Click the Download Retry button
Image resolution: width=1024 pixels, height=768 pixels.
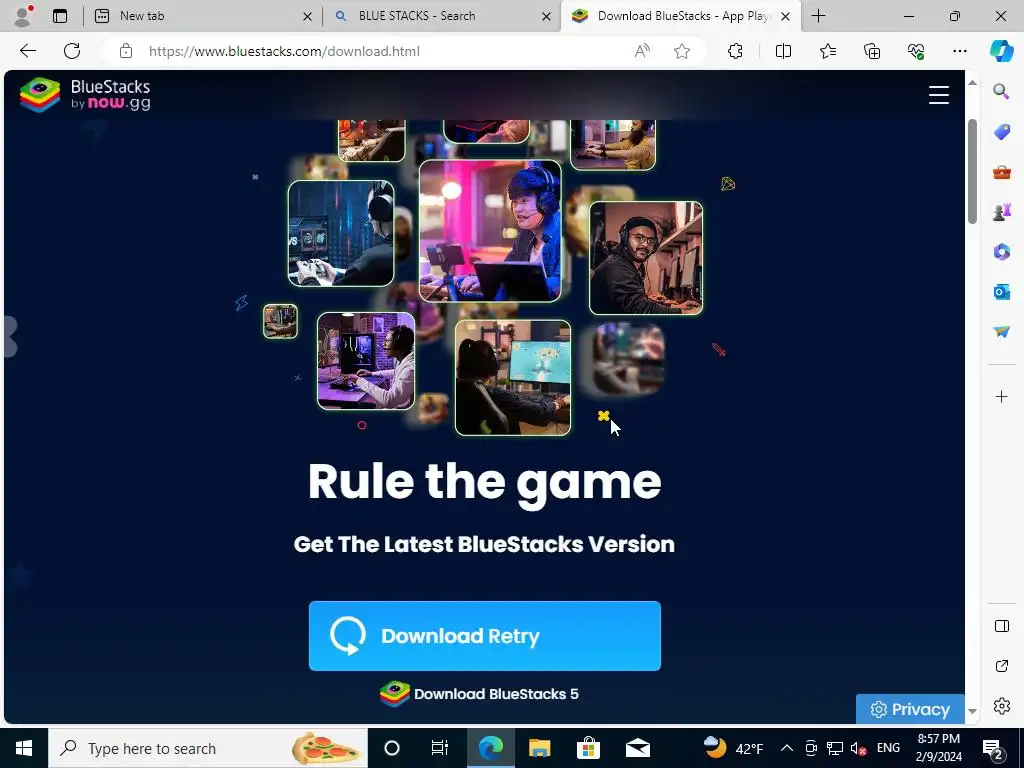coord(485,635)
